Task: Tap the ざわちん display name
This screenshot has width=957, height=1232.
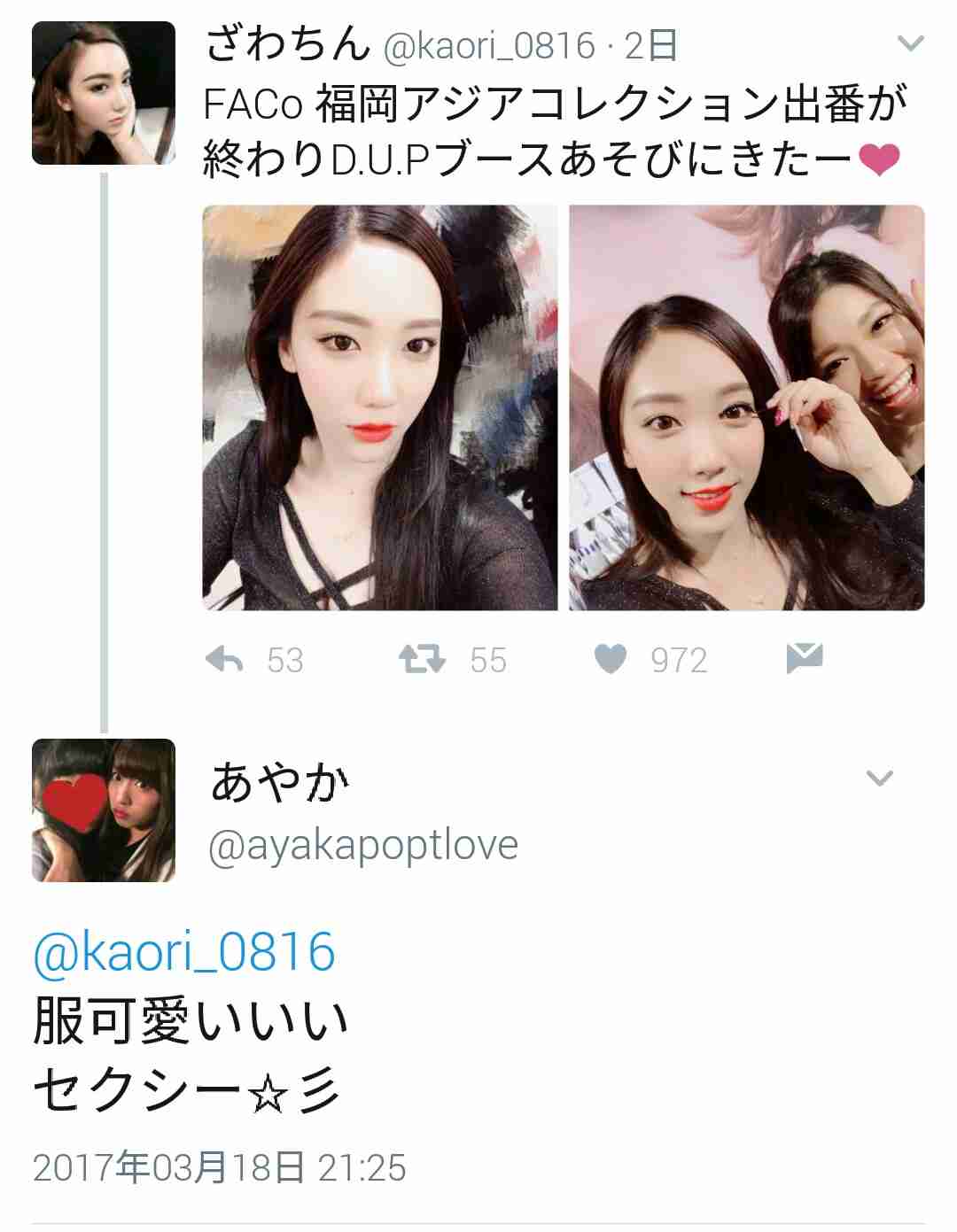Action: 287,43
